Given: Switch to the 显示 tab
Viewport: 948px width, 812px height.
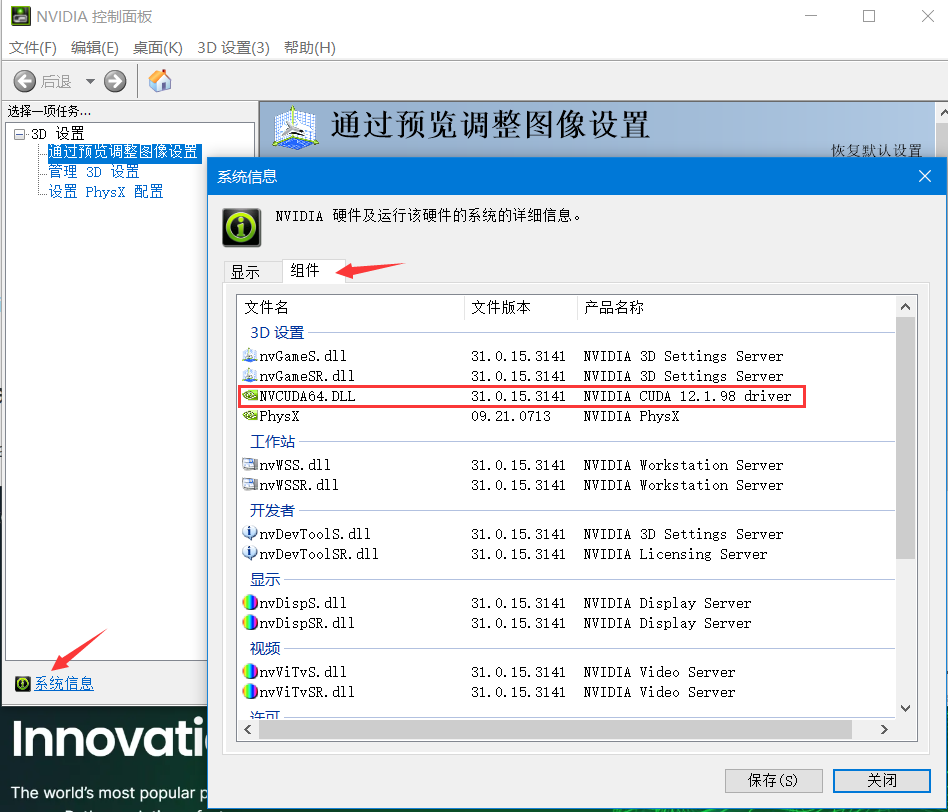Looking at the screenshot, I should (x=252, y=272).
